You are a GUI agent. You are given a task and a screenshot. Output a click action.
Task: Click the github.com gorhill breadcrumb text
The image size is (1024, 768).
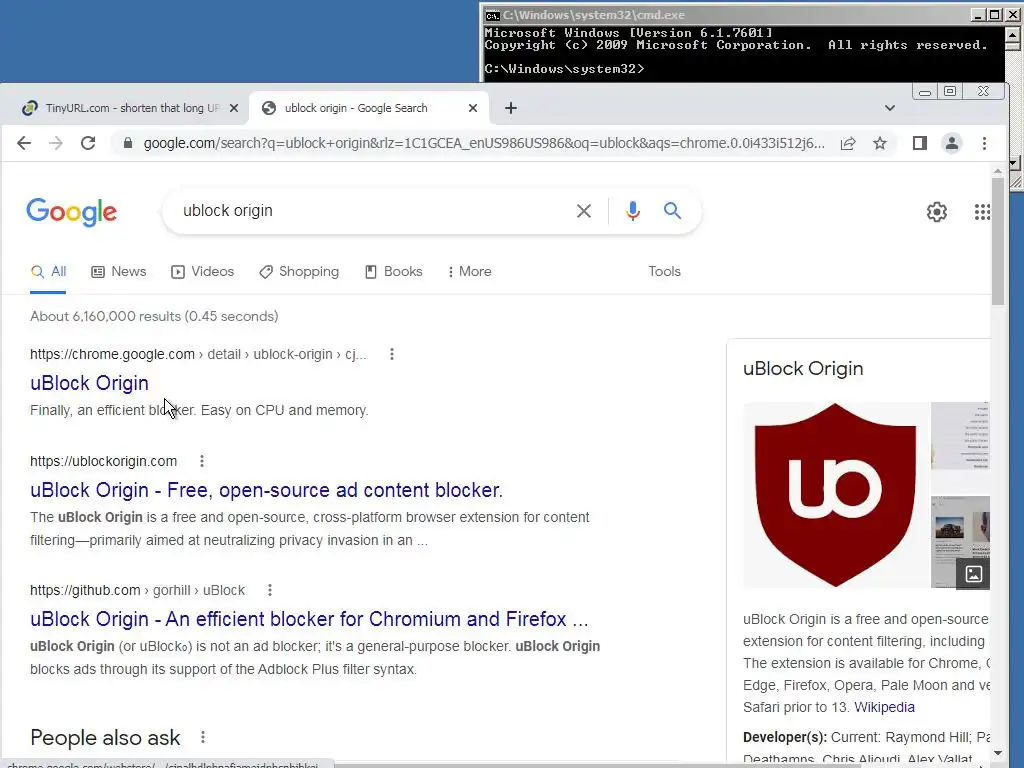tap(137, 590)
